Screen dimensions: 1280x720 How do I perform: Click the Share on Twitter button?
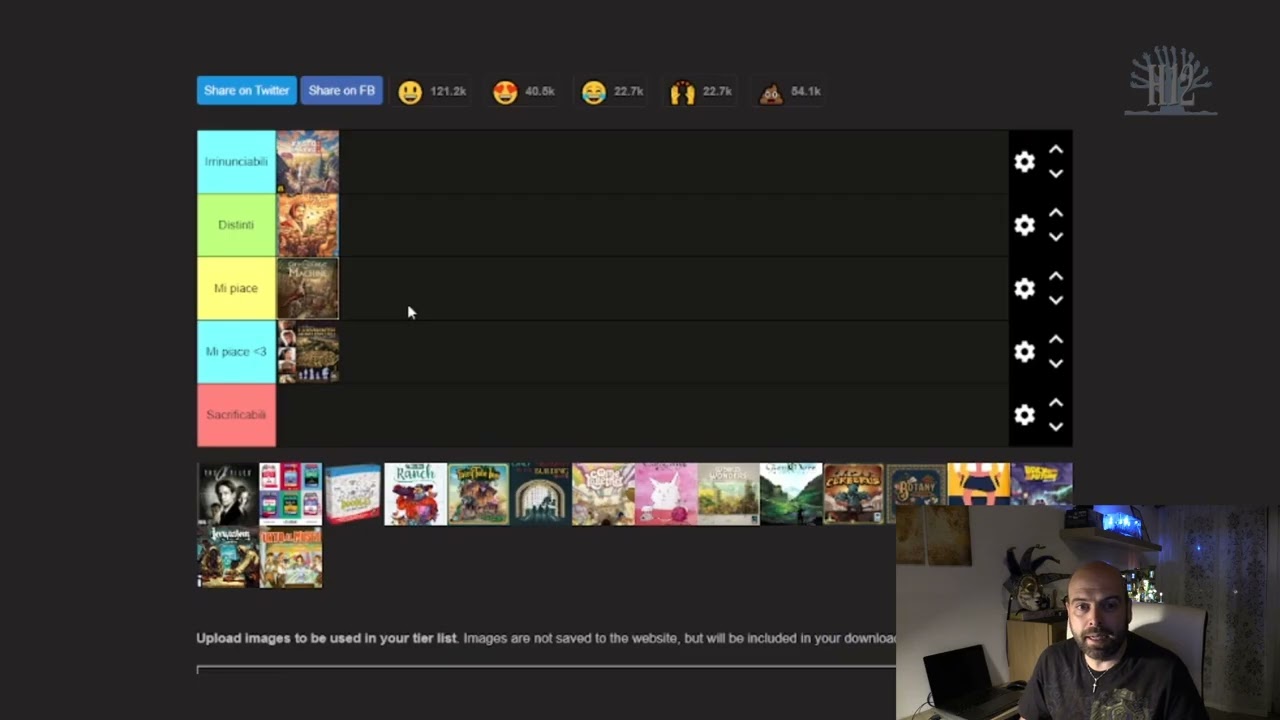(x=246, y=90)
